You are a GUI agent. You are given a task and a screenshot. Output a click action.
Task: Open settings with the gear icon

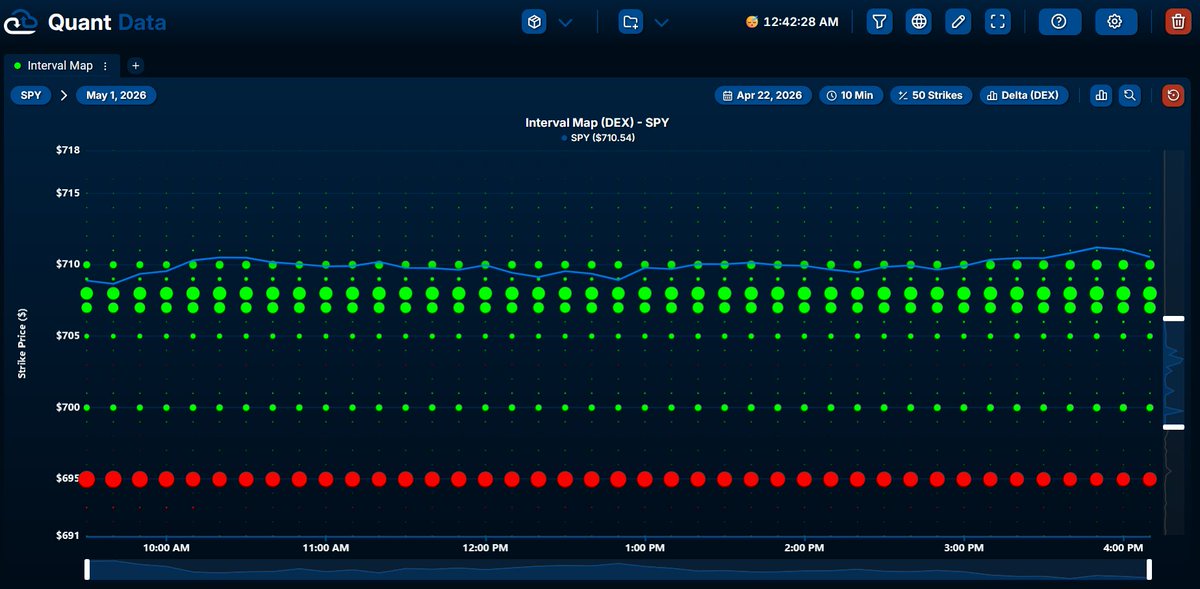click(1116, 22)
